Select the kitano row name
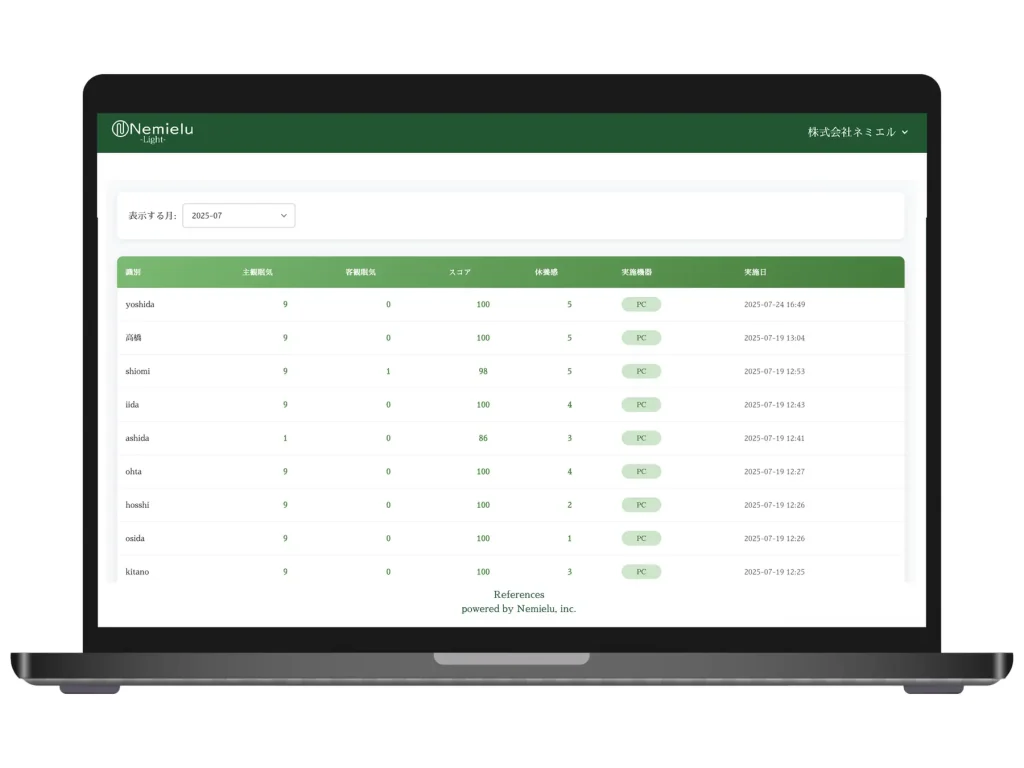This screenshot has width=1024, height=768. coord(137,571)
